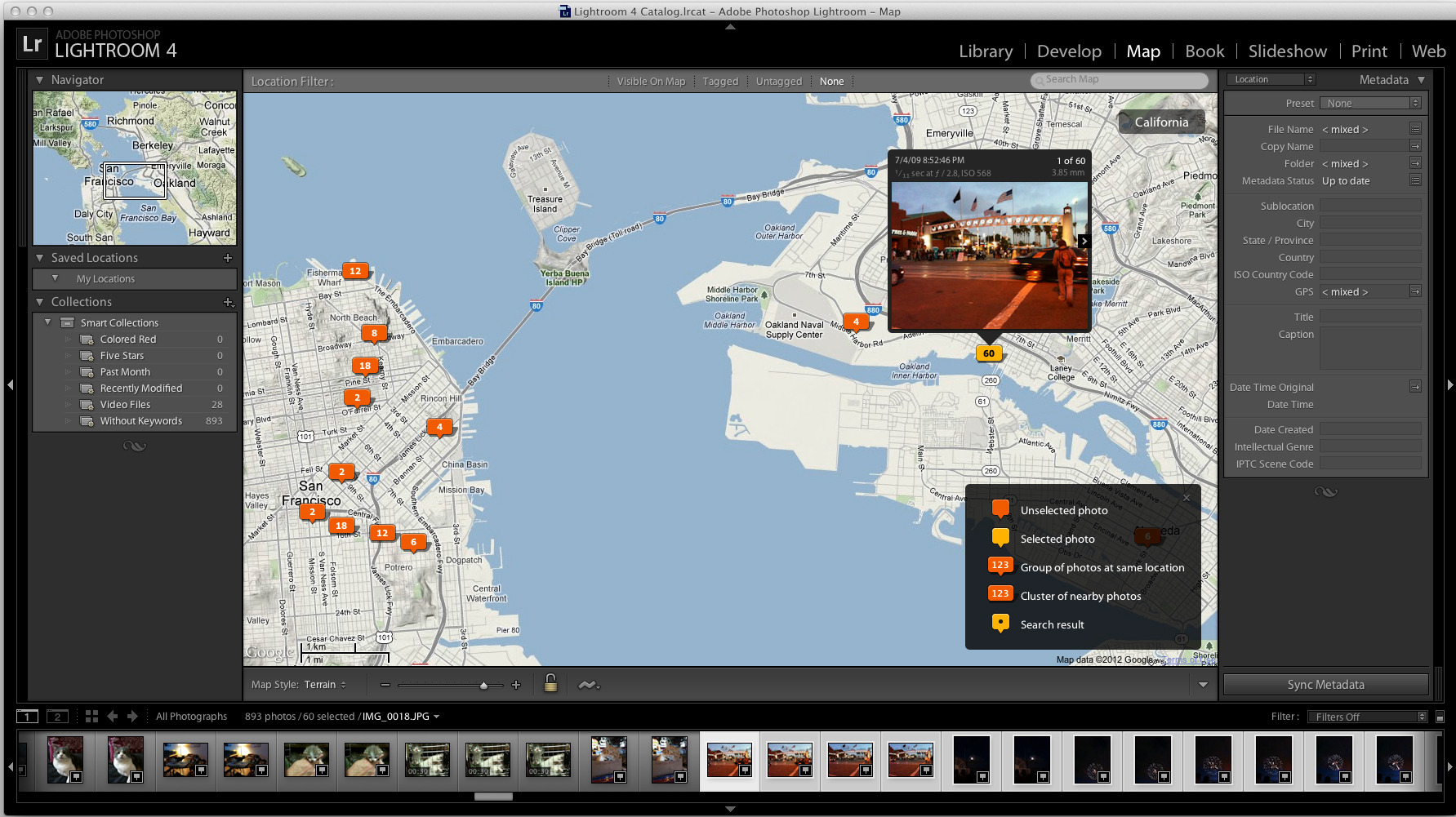
Task: Hide the top module picker panel
Action: [730, 27]
